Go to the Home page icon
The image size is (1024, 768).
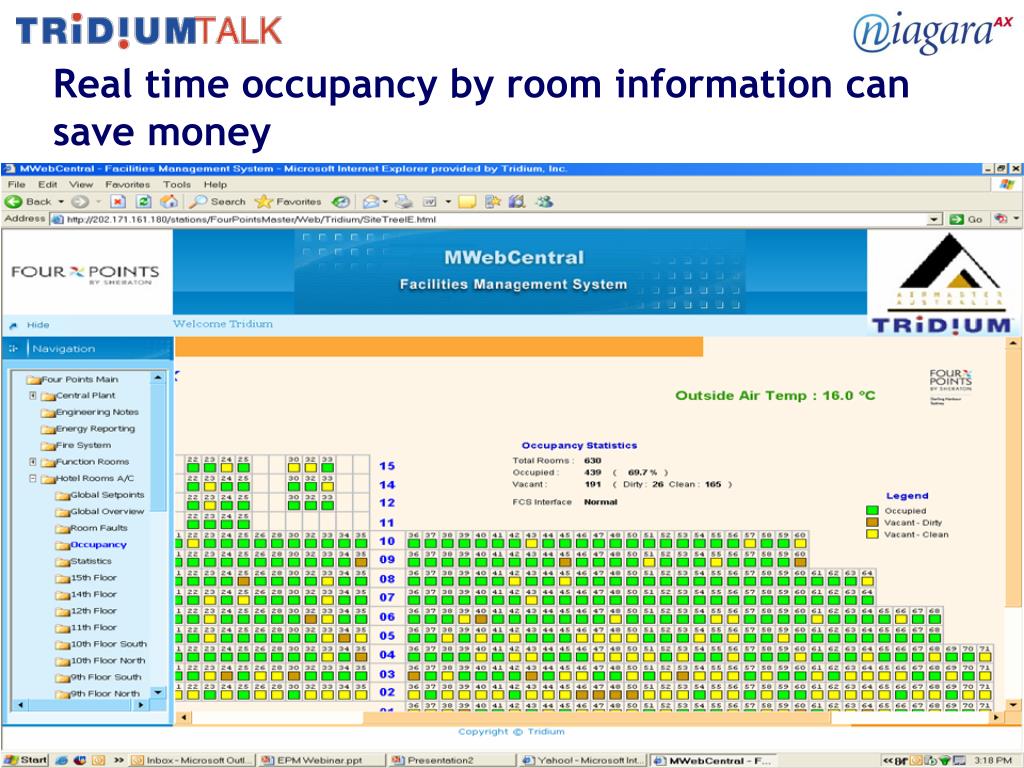point(169,202)
